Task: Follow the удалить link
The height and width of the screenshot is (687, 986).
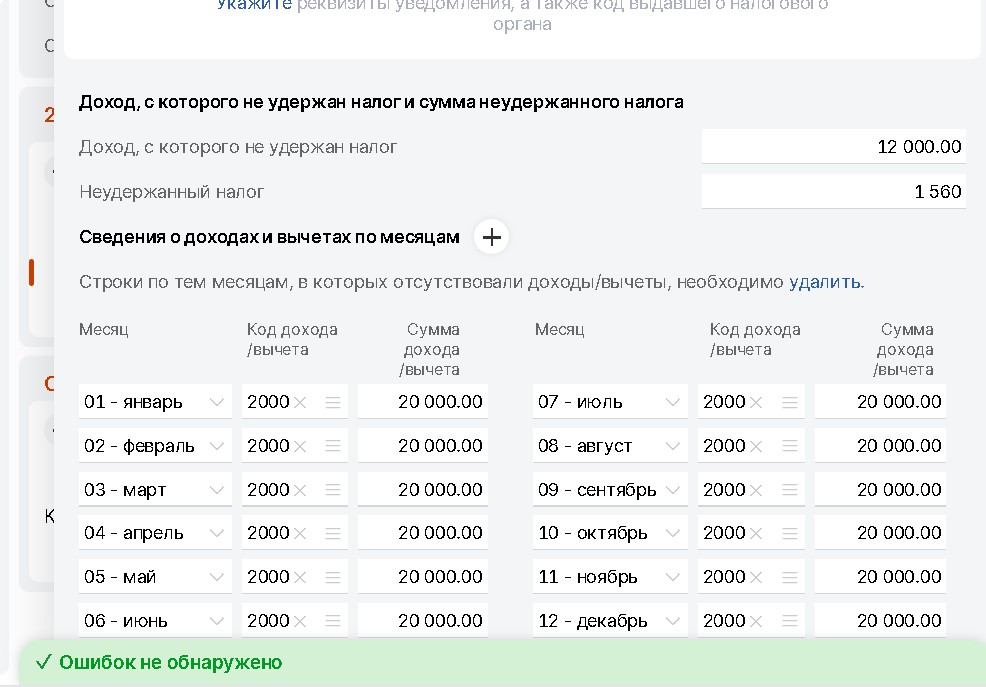Action: pos(824,282)
